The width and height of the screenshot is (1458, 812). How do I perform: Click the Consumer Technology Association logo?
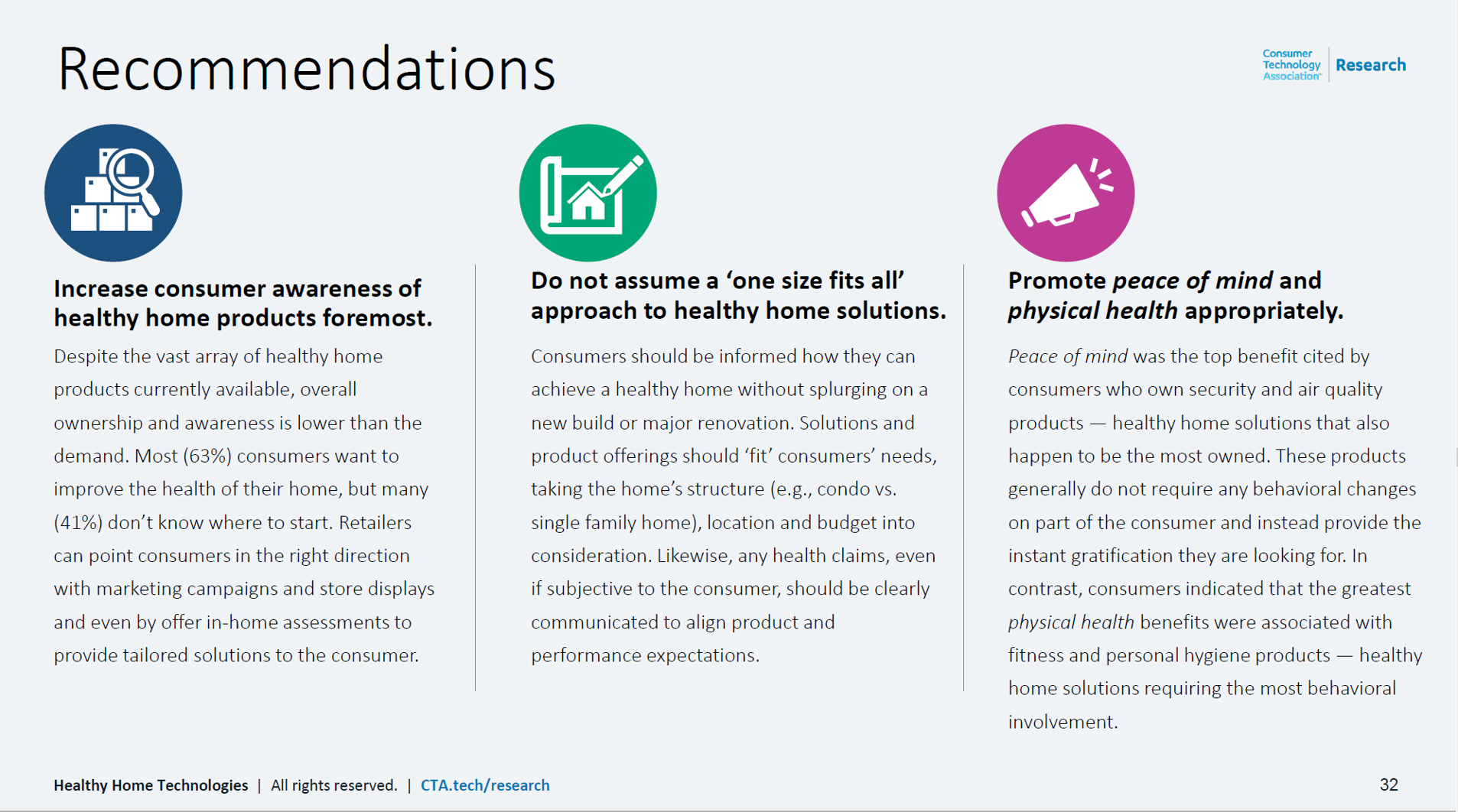[1291, 65]
